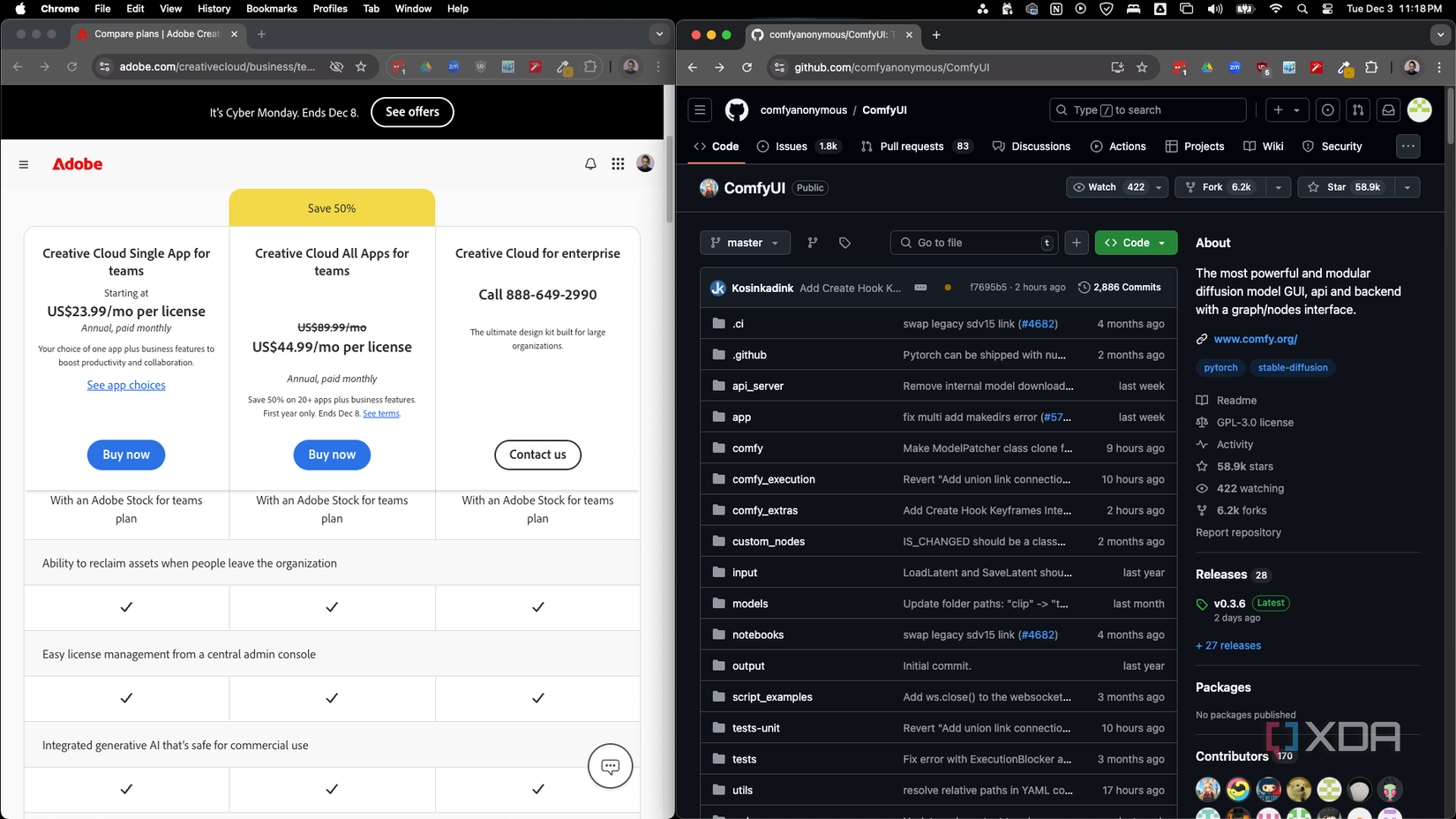The height and width of the screenshot is (819, 1456).
Task: Expand the green Code dropdown
Action: (x=1136, y=243)
